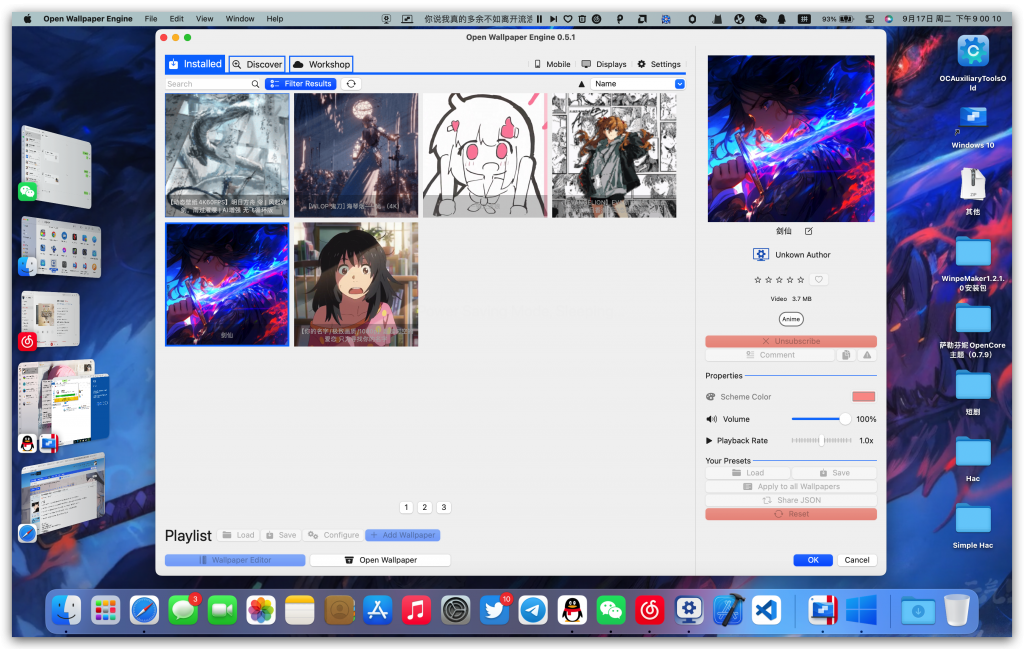
Task: Select the manga-panel girl wallpaper thumbnail
Action: pyautogui.click(x=614, y=155)
